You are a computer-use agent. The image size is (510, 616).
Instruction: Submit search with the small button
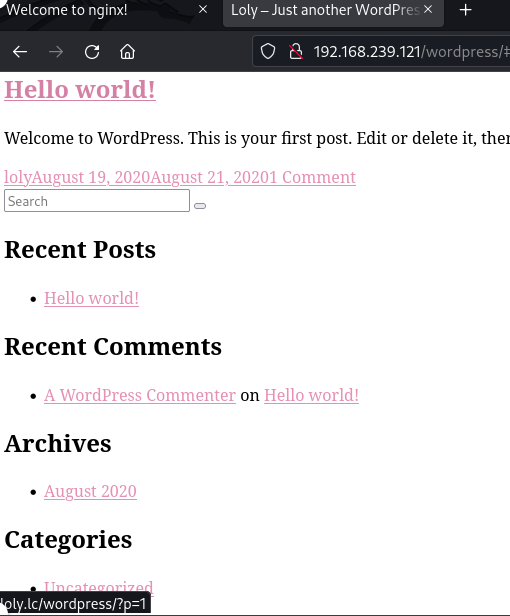[x=200, y=206]
